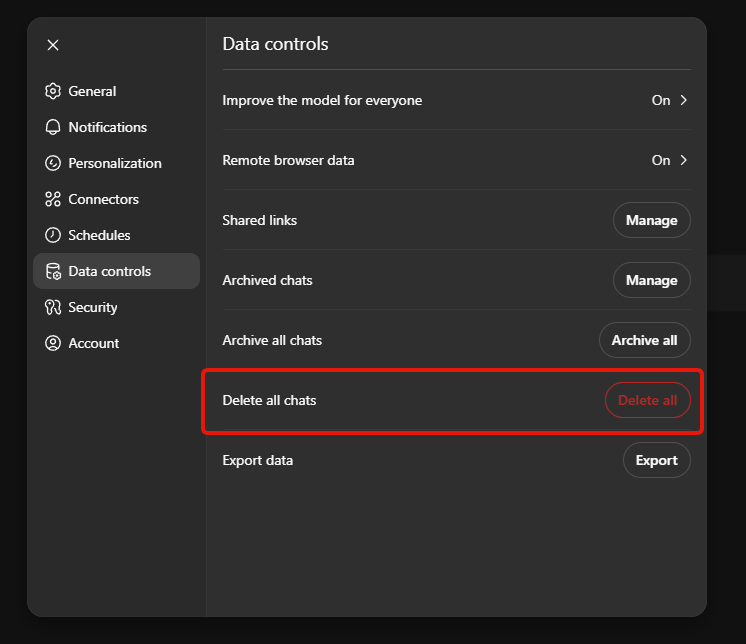Click the Connectors icon in sidebar
The width and height of the screenshot is (746, 644).
[53, 199]
